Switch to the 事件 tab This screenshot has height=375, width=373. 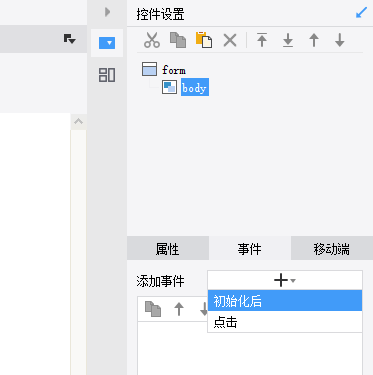[250, 248]
